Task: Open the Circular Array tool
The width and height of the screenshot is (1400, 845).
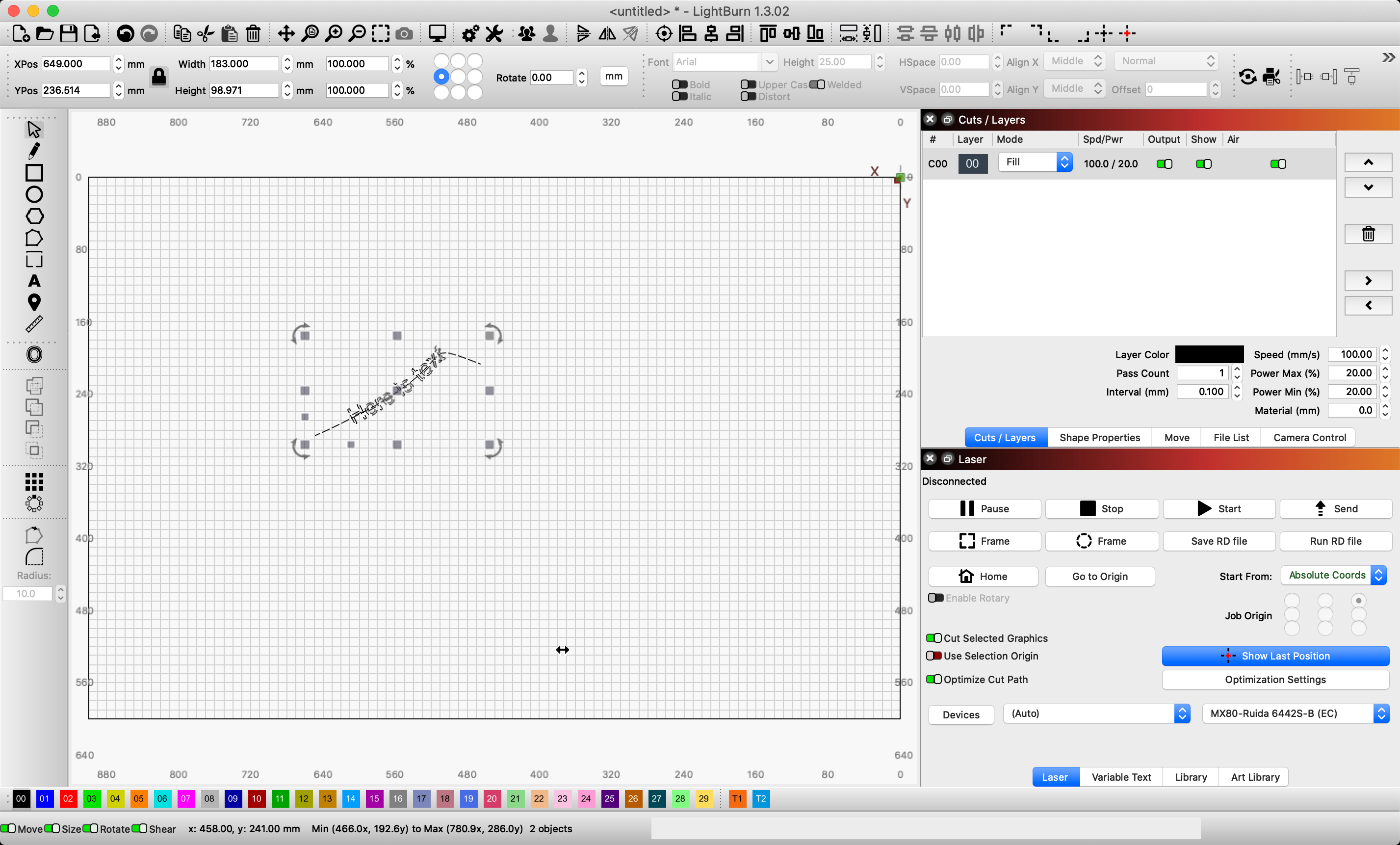Action: tap(34, 503)
